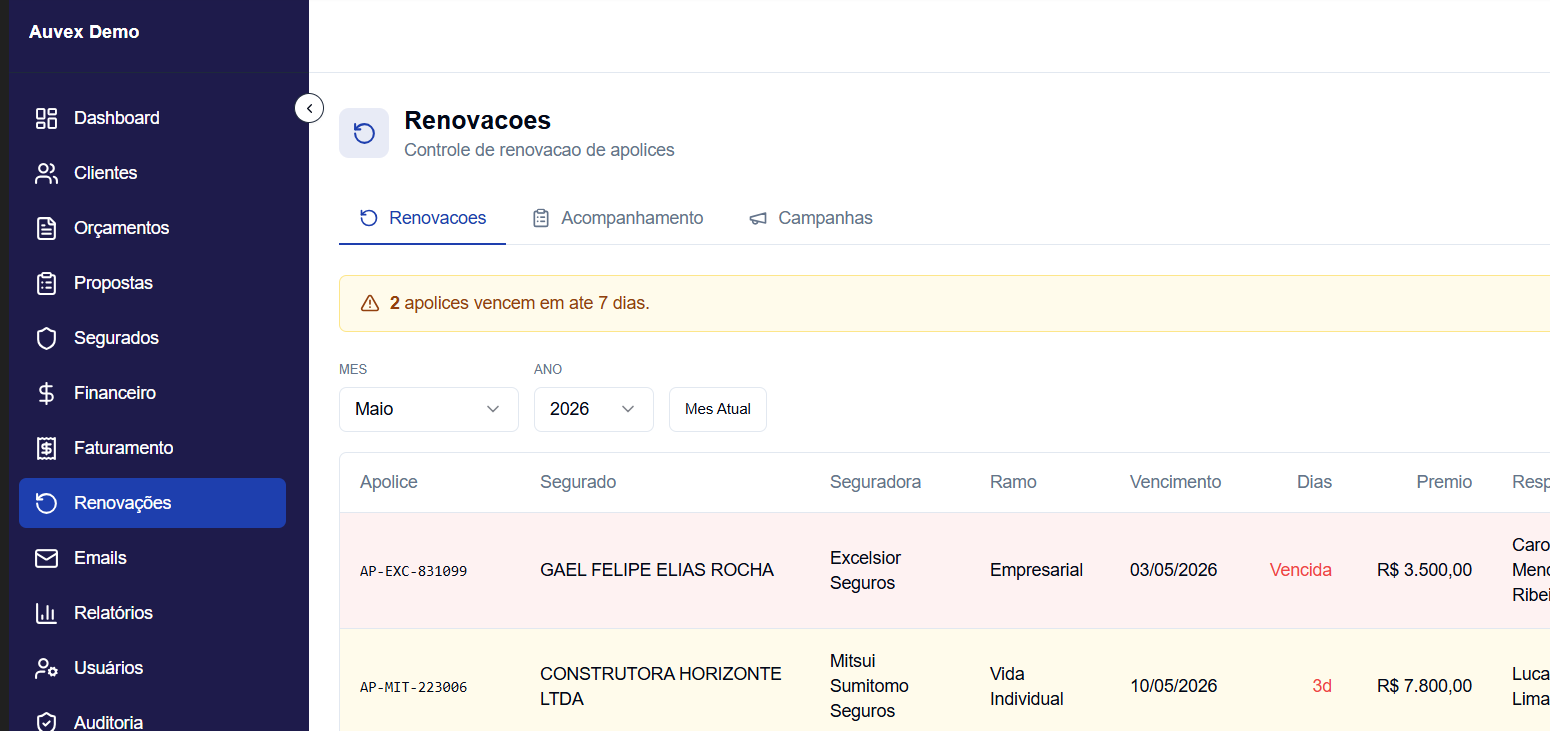Click the Renovacoes tab refresh icon
Screen dimensions: 1550x731
(x=369, y=218)
